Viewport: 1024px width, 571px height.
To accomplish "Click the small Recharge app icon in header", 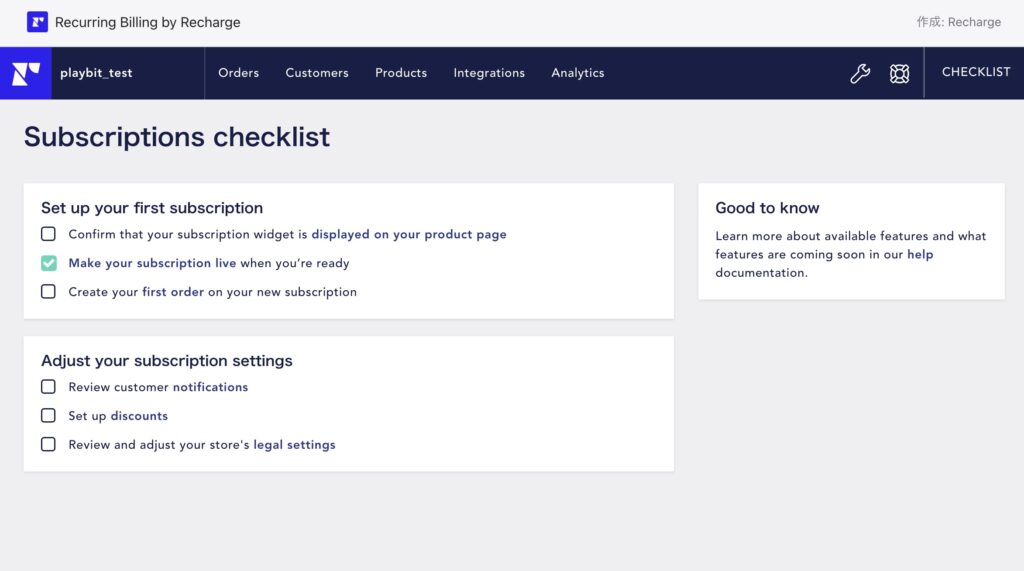I will pos(37,22).
